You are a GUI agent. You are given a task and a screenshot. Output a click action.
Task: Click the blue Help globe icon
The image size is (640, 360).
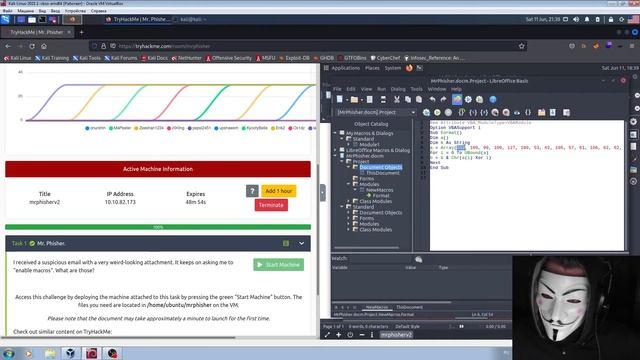(493, 99)
